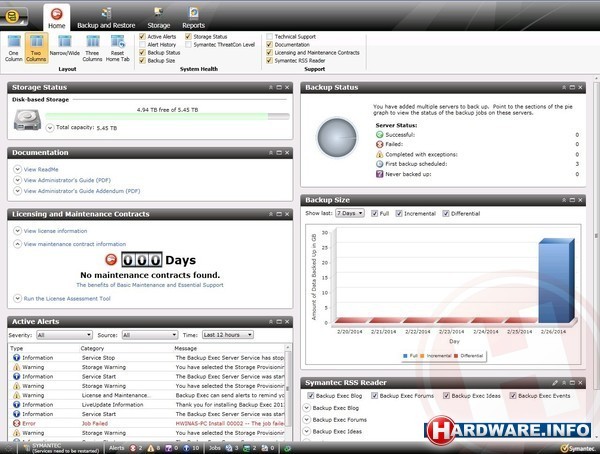Viewport: 600px width, 454px height.
Task: Collapse the Storage Status panel
Action: tap(271, 87)
